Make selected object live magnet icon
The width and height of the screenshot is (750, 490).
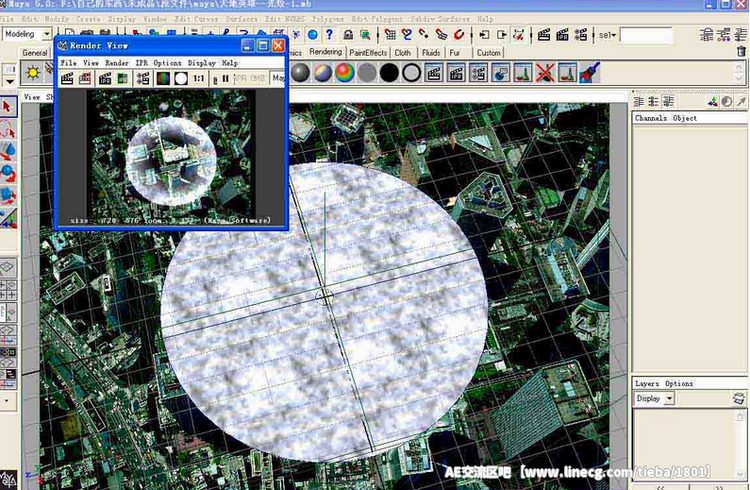click(x=459, y=34)
